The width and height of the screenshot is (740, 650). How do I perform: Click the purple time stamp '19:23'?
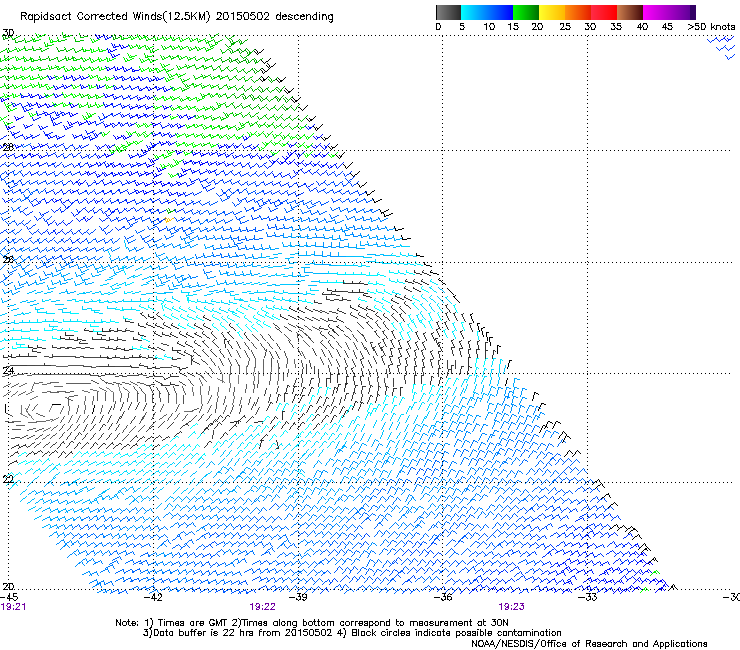pos(511,607)
